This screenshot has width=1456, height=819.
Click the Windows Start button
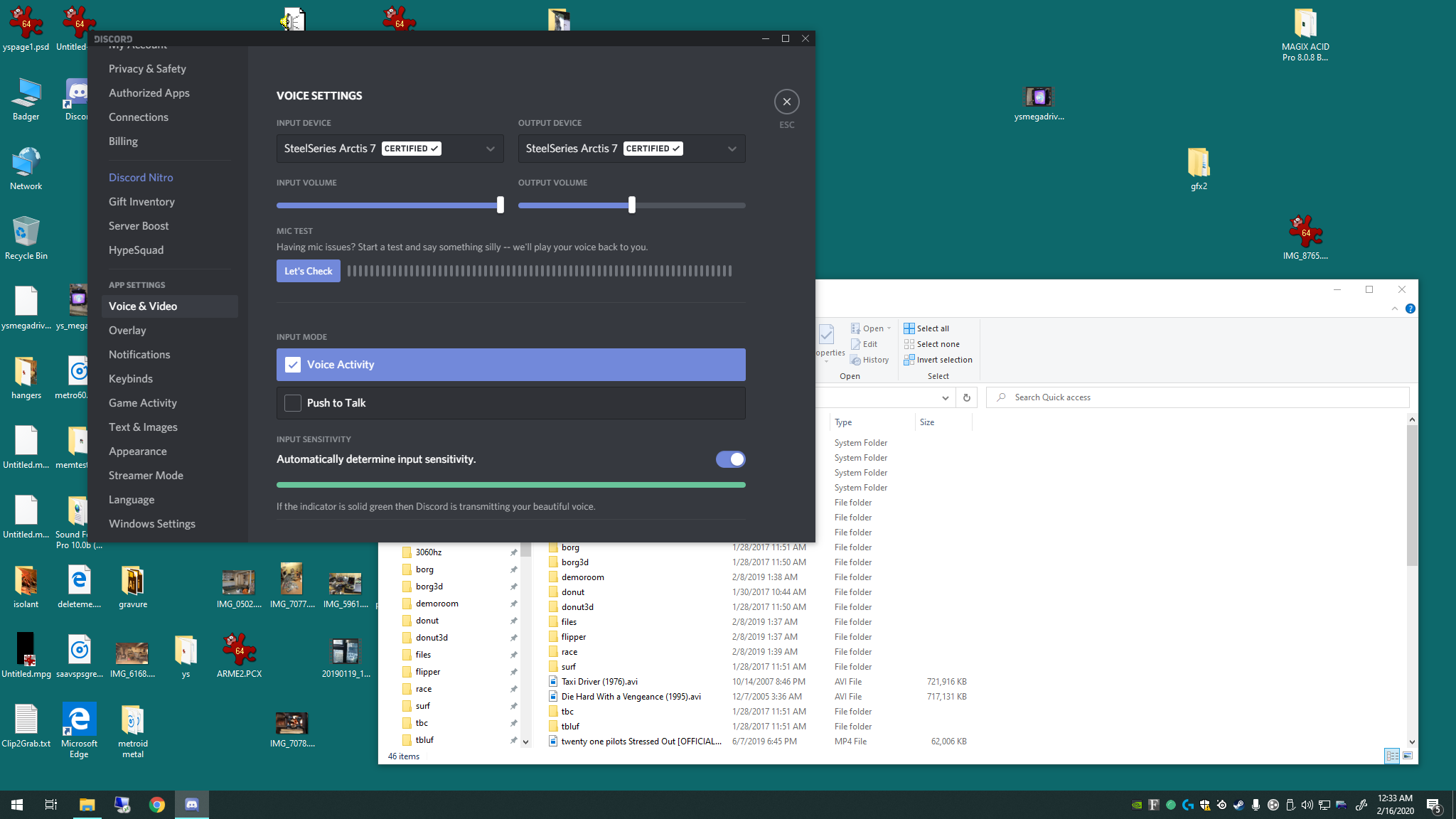click(17, 805)
